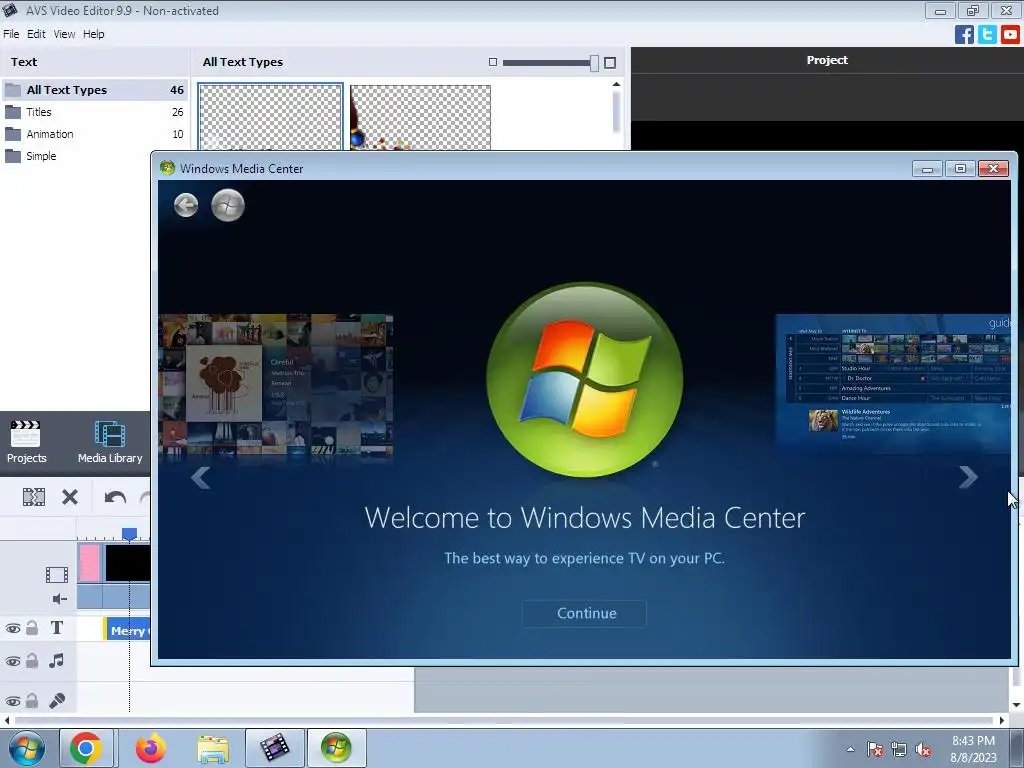Click the Windows Media Center back arrow

186,205
